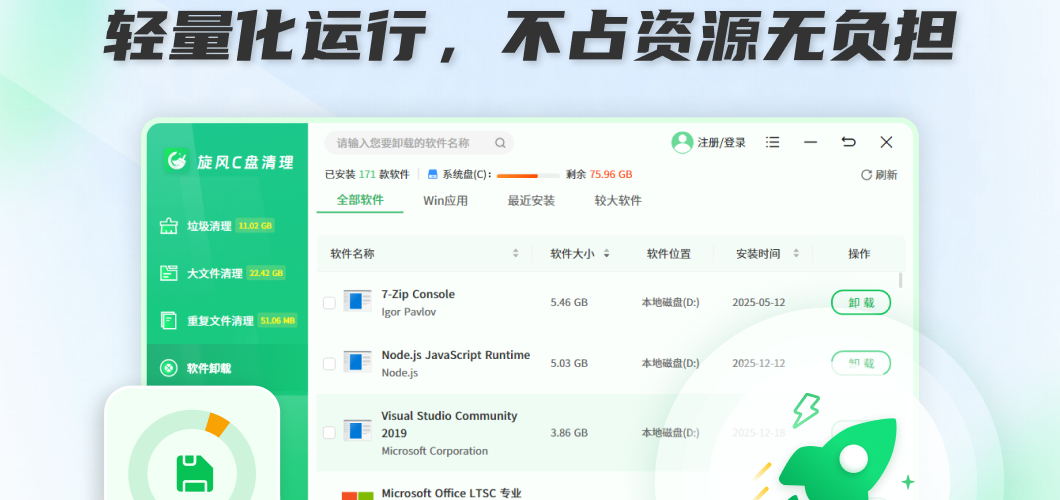Image resolution: width=1060 pixels, height=500 pixels.
Task: Click the 5.03 GB size cell
Action: [x=569, y=363]
